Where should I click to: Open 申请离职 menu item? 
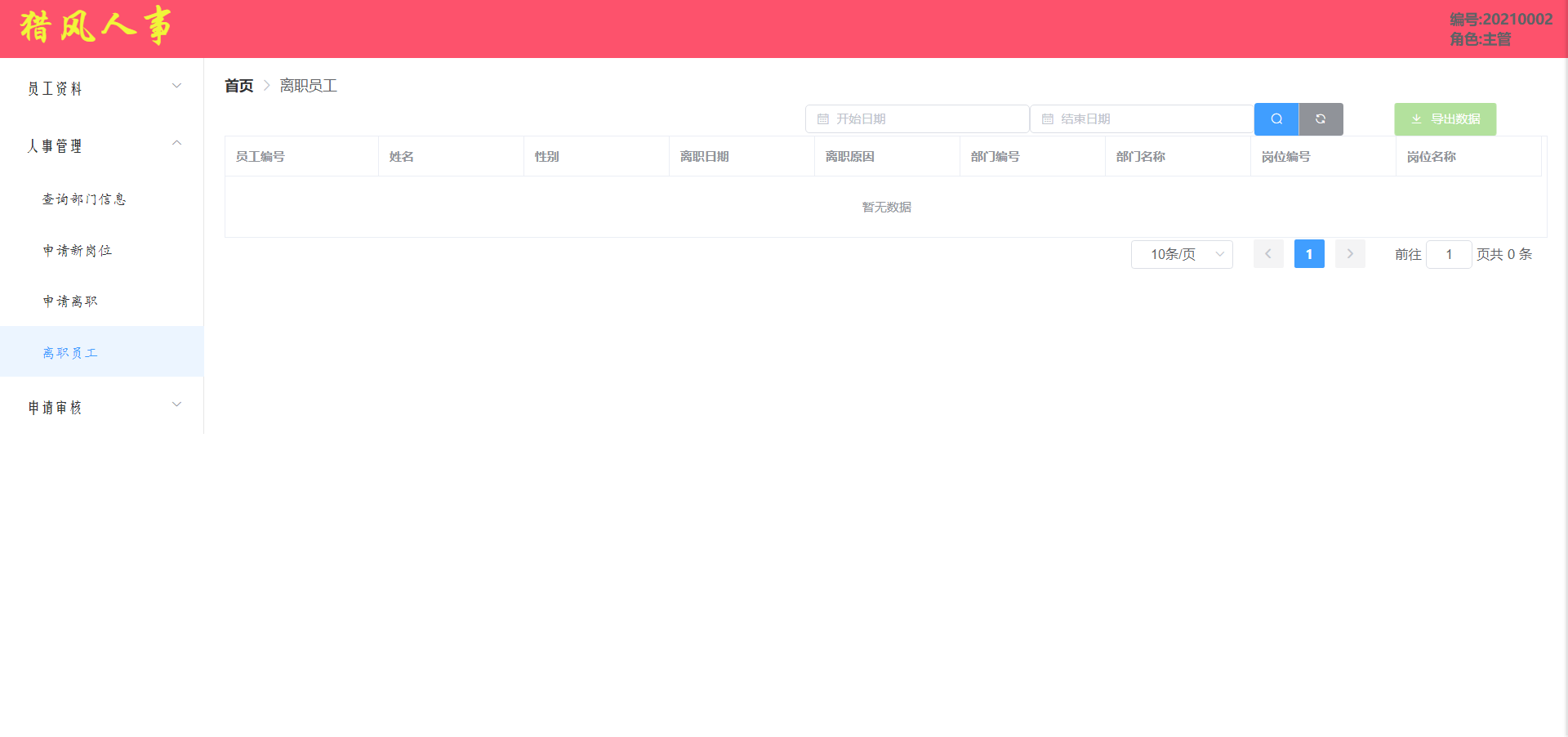[x=102, y=301]
